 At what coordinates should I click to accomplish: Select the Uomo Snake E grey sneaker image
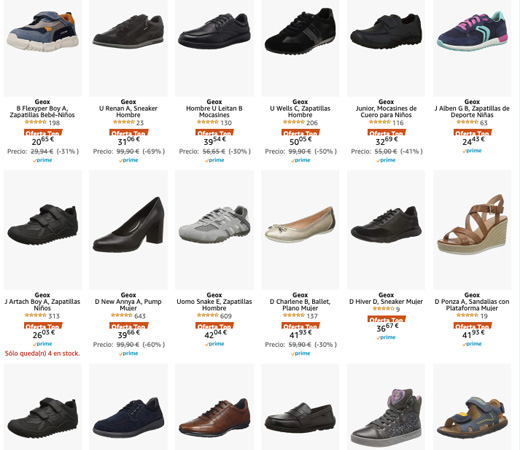point(214,224)
